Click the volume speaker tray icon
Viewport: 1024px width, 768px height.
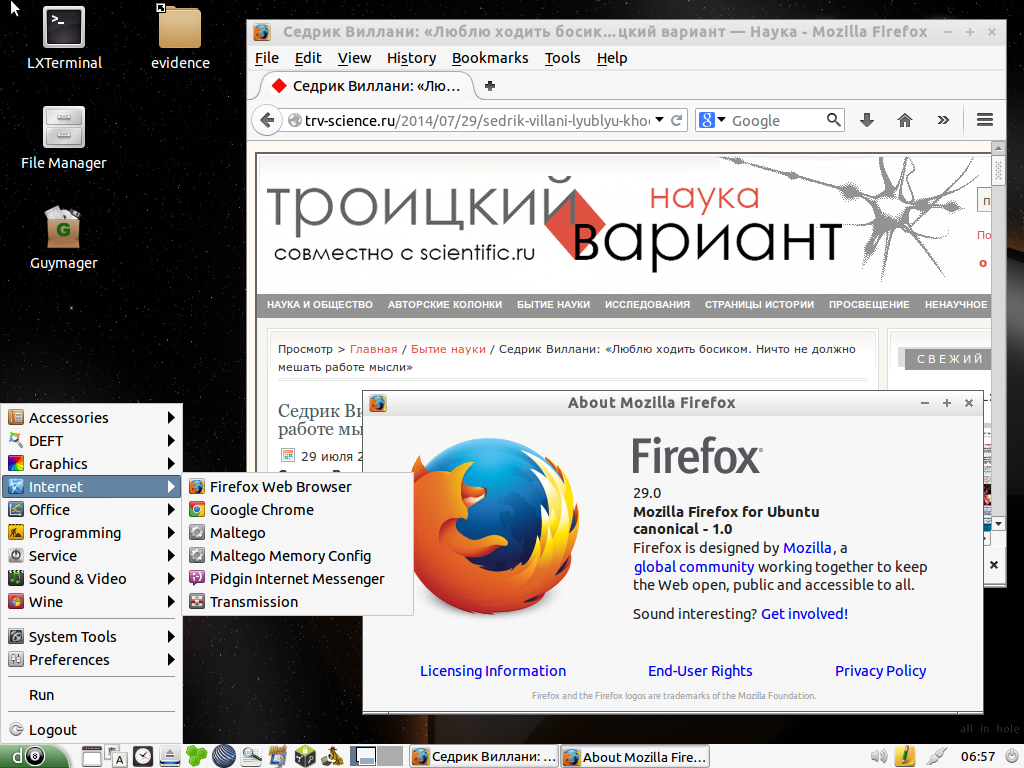click(879, 756)
